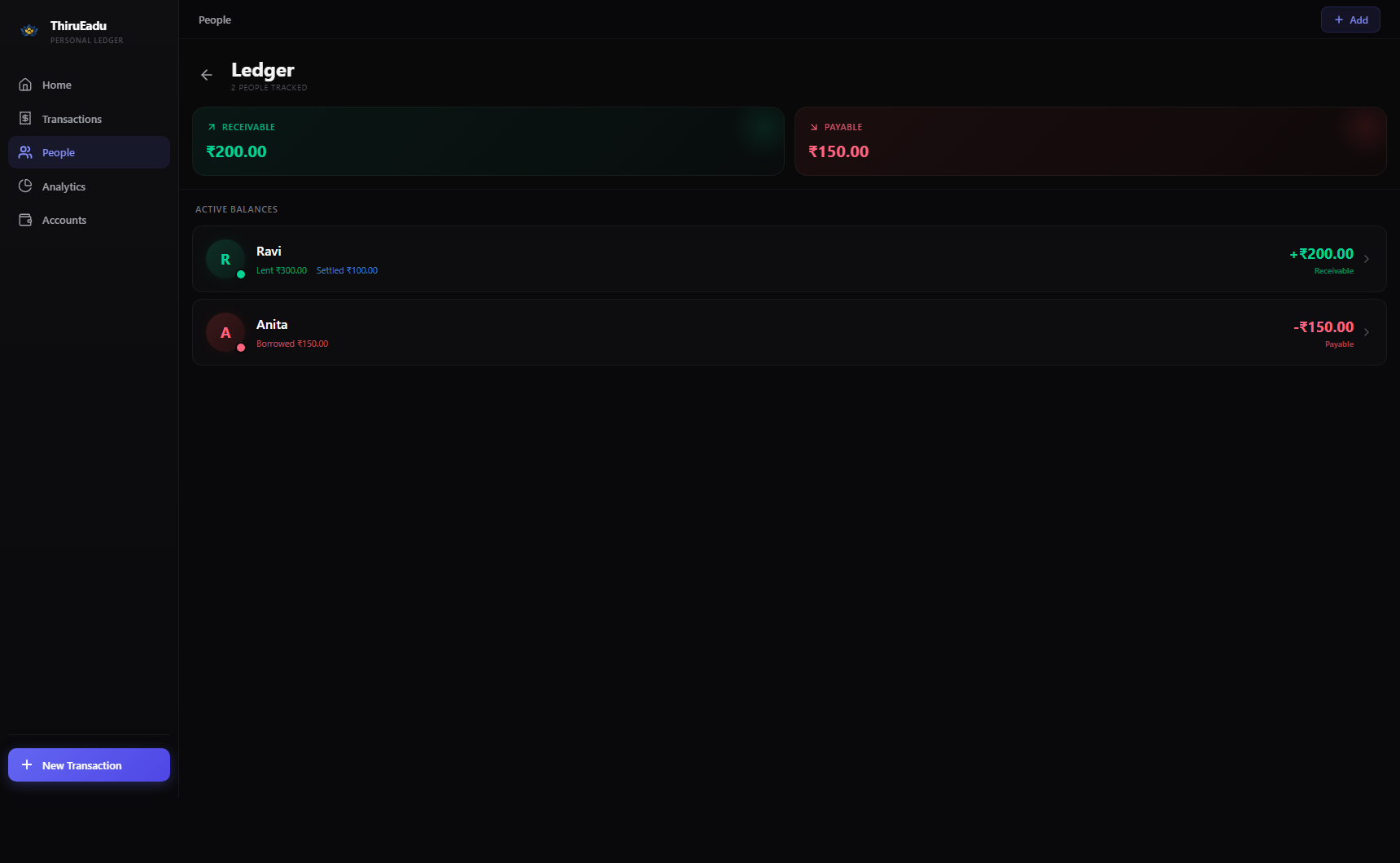Click the Home house icon

(x=25, y=85)
